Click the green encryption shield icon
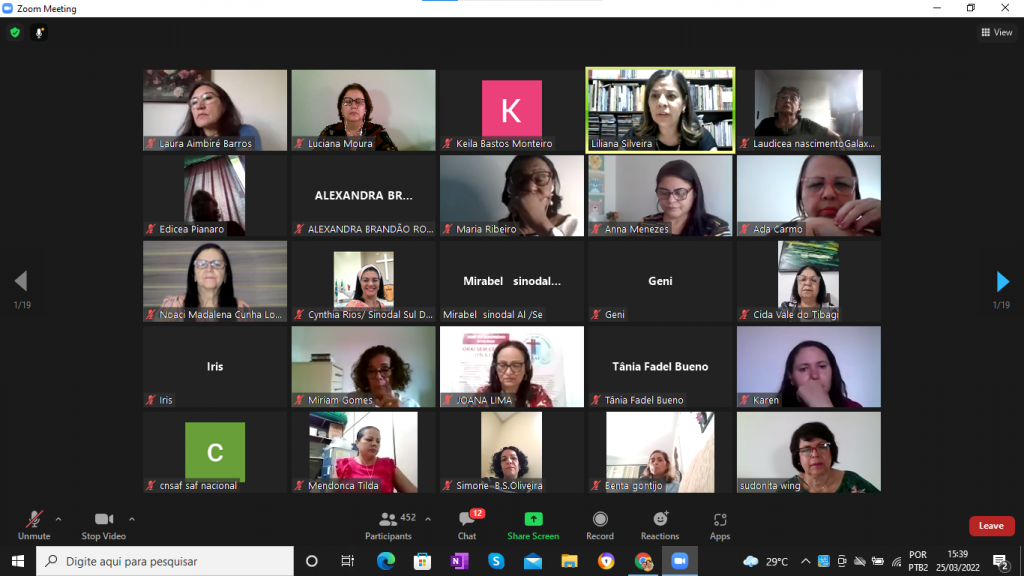Viewport: 1024px width, 576px height. pyautogui.click(x=15, y=33)
